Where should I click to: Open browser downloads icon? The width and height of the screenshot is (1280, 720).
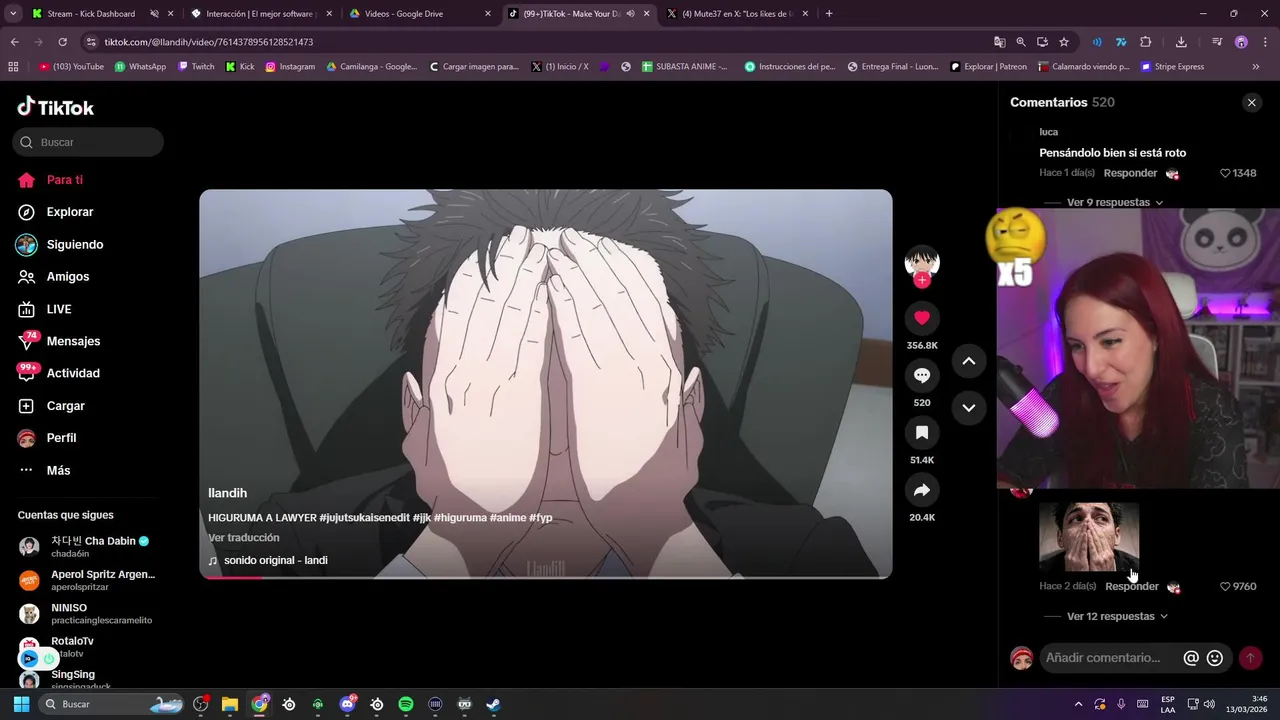pyautogui.click(x=1181, y=42)
